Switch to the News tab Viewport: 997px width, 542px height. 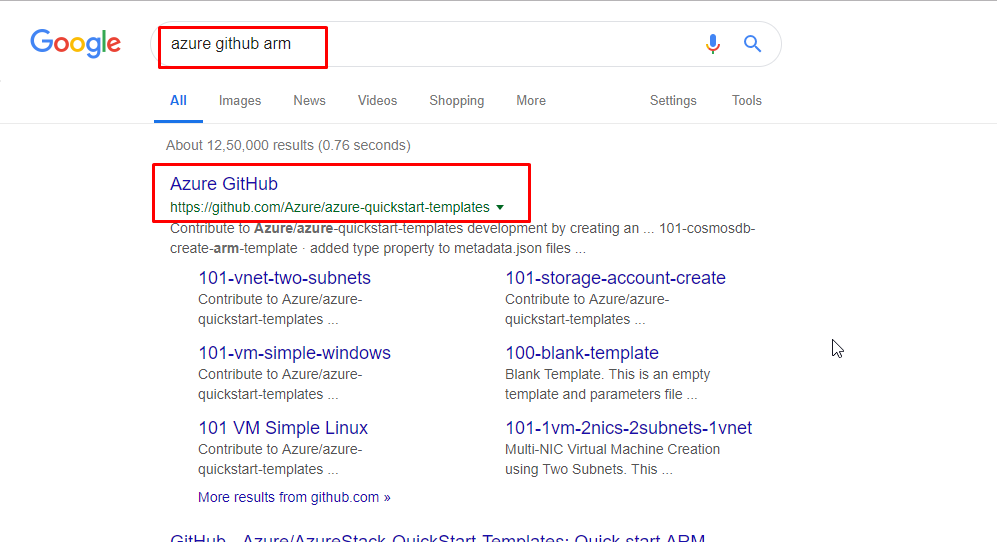309,101
